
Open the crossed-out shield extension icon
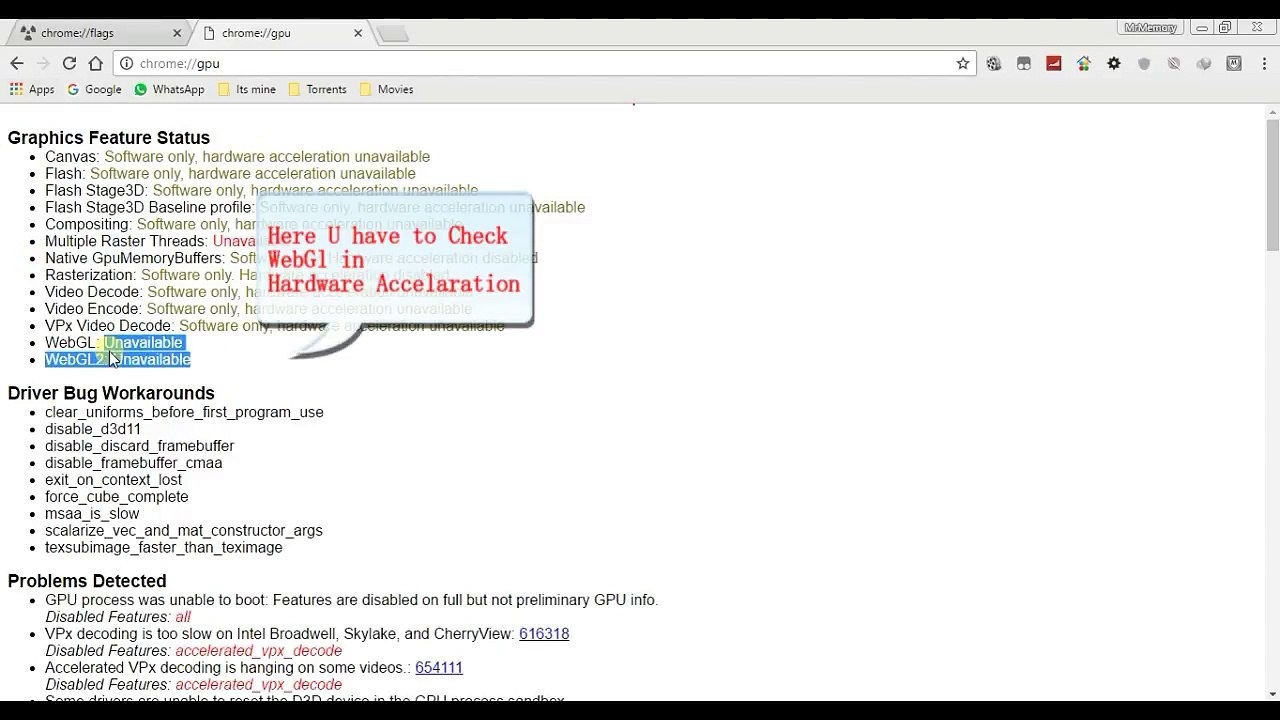click(x=1173, y=63)
